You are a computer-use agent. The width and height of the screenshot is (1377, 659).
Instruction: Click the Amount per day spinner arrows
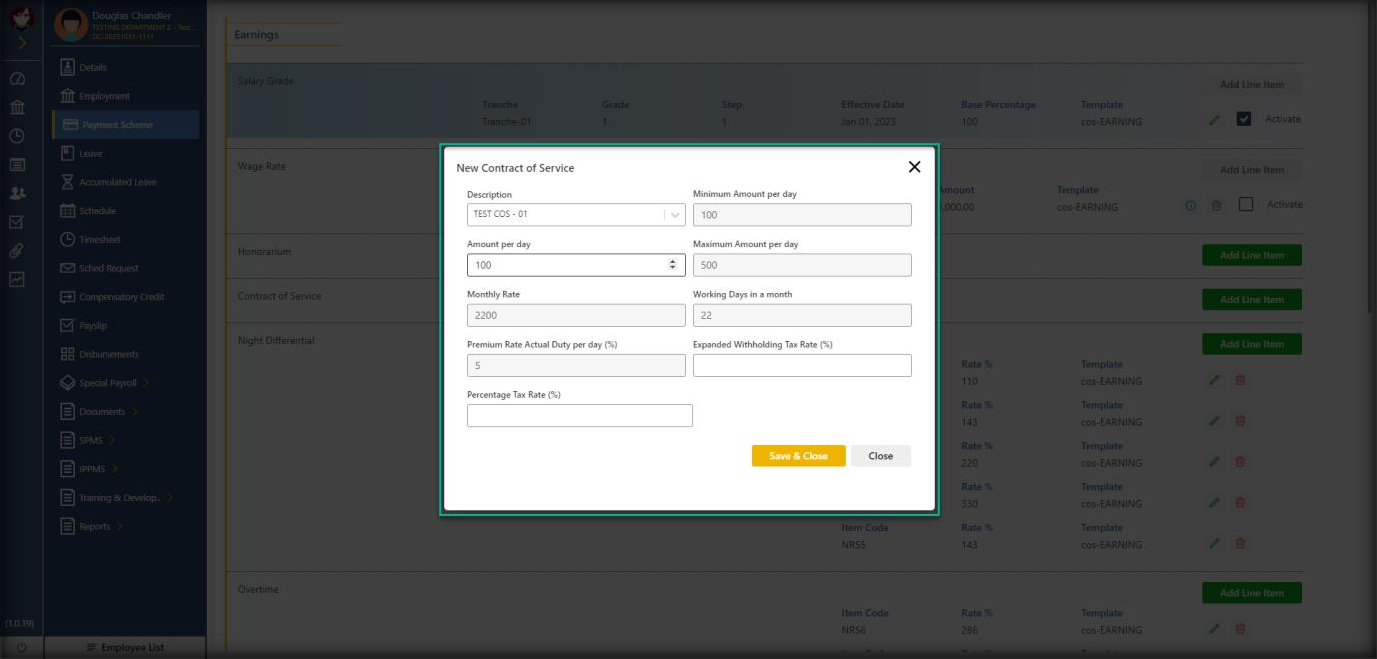(672, 265)
